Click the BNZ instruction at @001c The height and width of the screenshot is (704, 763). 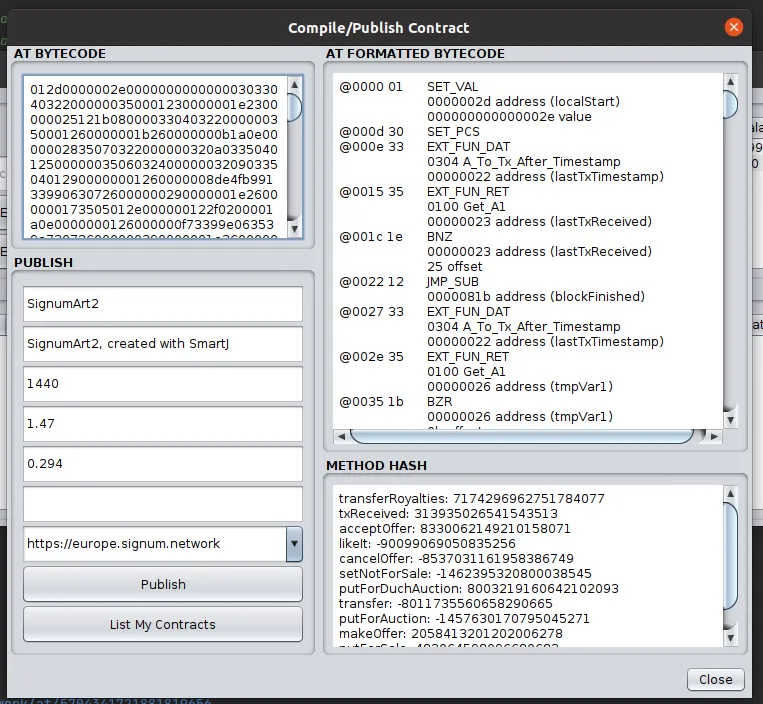click(x=439, y=237)
